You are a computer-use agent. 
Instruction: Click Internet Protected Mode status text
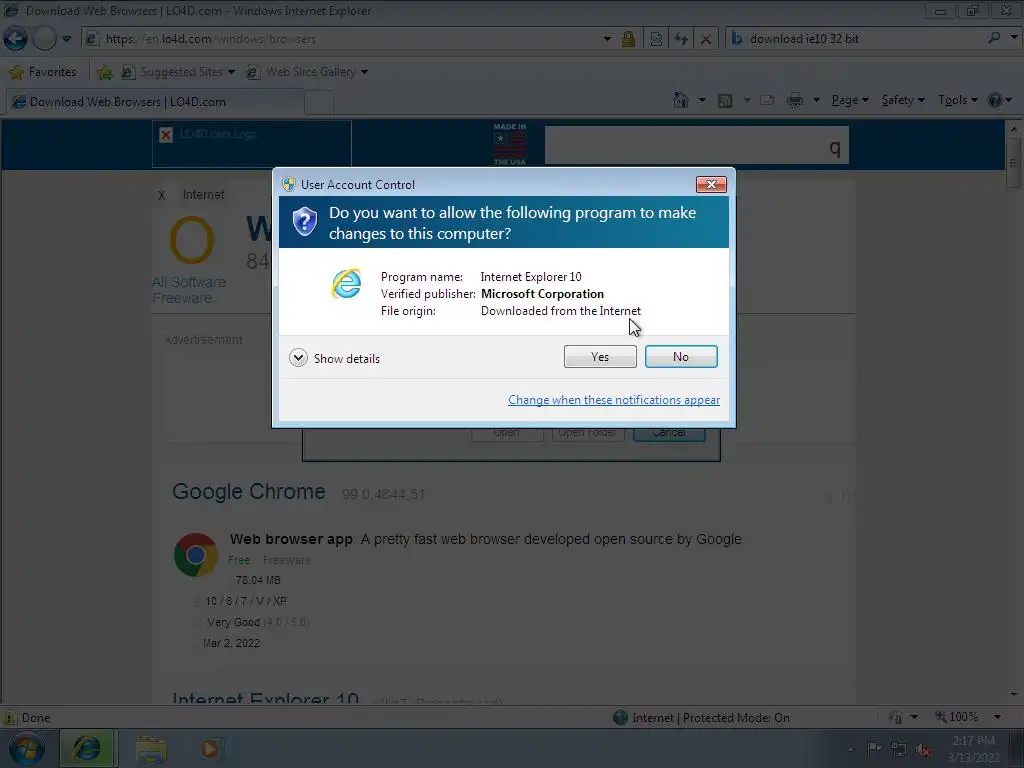click(711, 718)
